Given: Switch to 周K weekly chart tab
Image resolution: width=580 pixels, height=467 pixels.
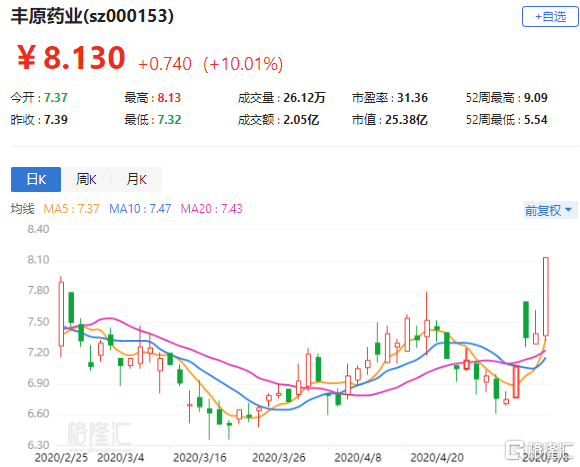Looking at the screenshot, I should coord(86,179).
